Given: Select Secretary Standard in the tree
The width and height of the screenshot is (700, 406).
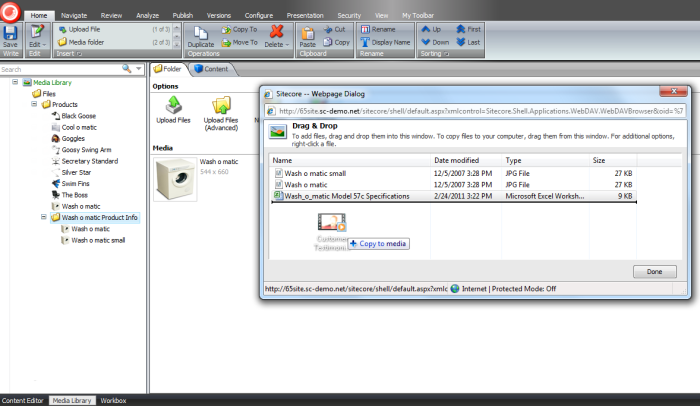Looking at the screenshot, I should 85,161.
